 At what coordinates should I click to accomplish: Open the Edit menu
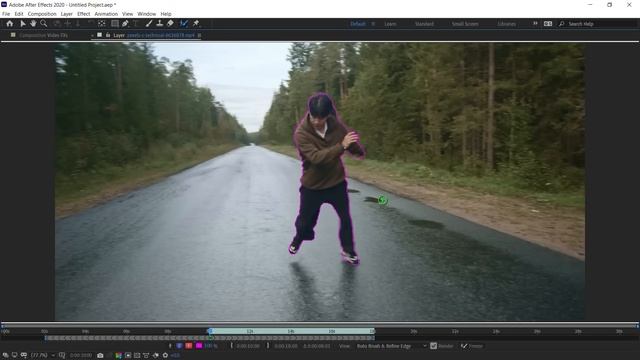(x=19, y=14)
